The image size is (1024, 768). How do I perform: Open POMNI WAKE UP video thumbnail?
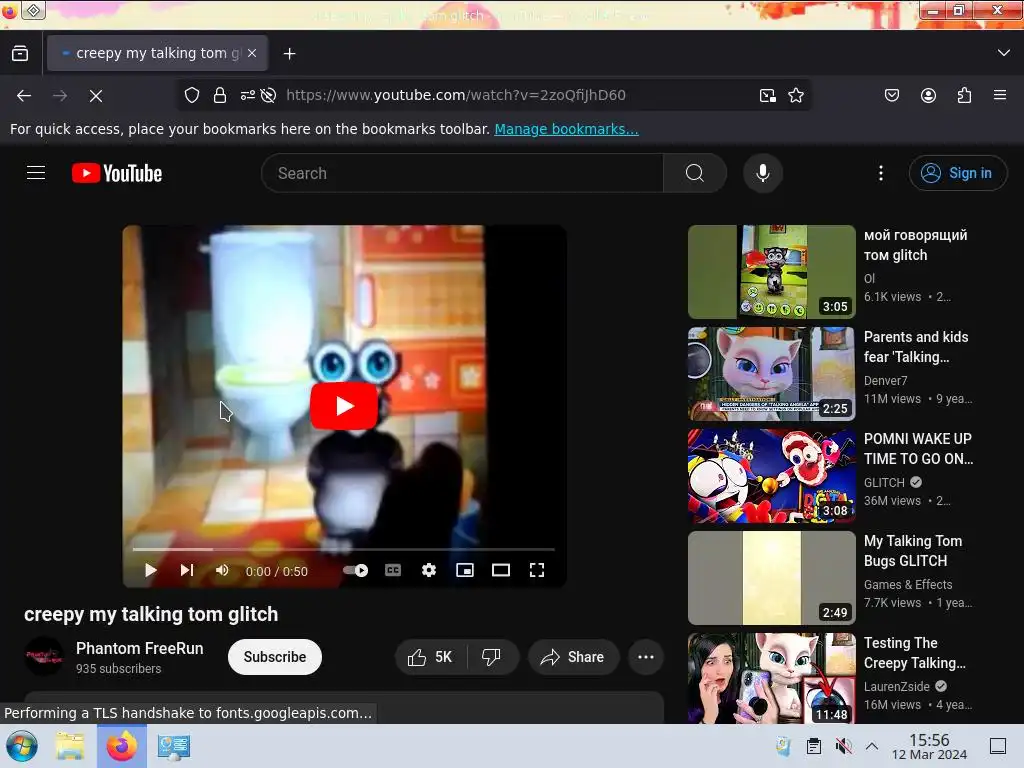pos(772,476)
